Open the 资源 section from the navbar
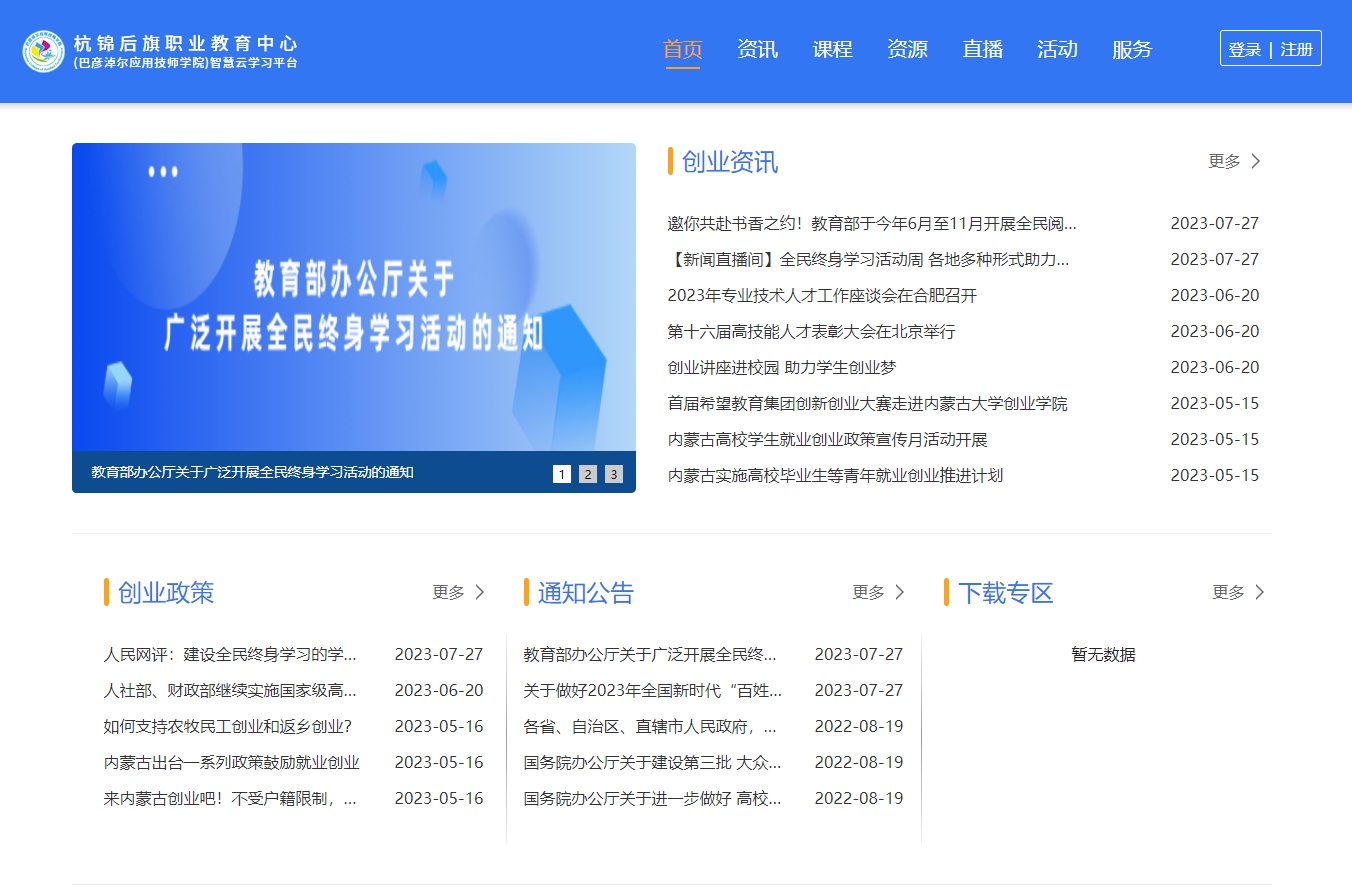 tap(907, 48)
